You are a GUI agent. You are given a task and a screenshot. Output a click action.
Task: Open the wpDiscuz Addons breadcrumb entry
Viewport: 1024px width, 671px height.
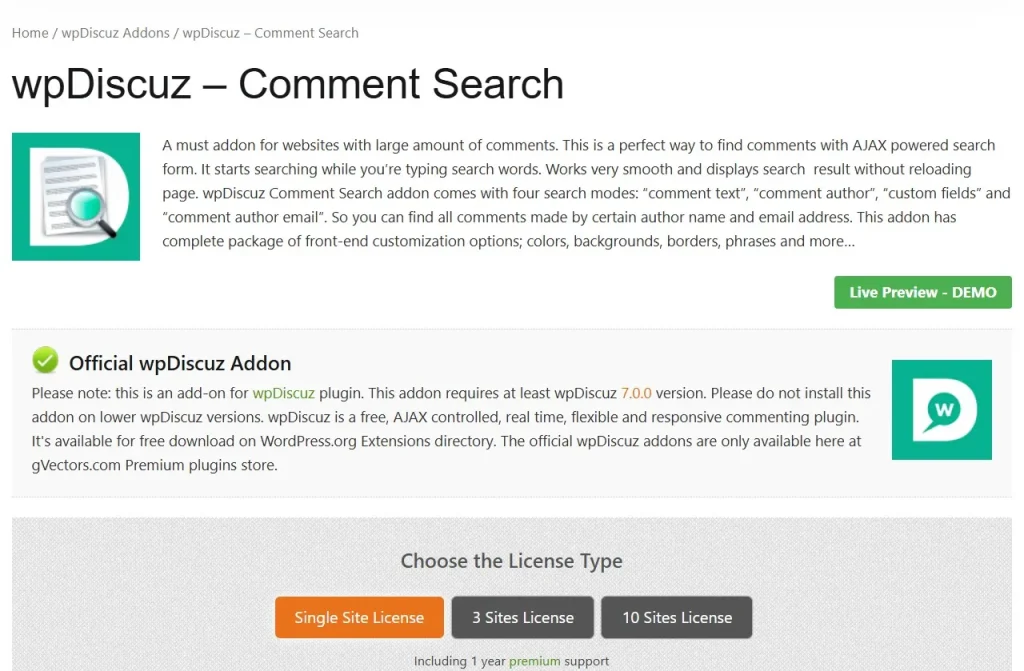click(114, 33)
